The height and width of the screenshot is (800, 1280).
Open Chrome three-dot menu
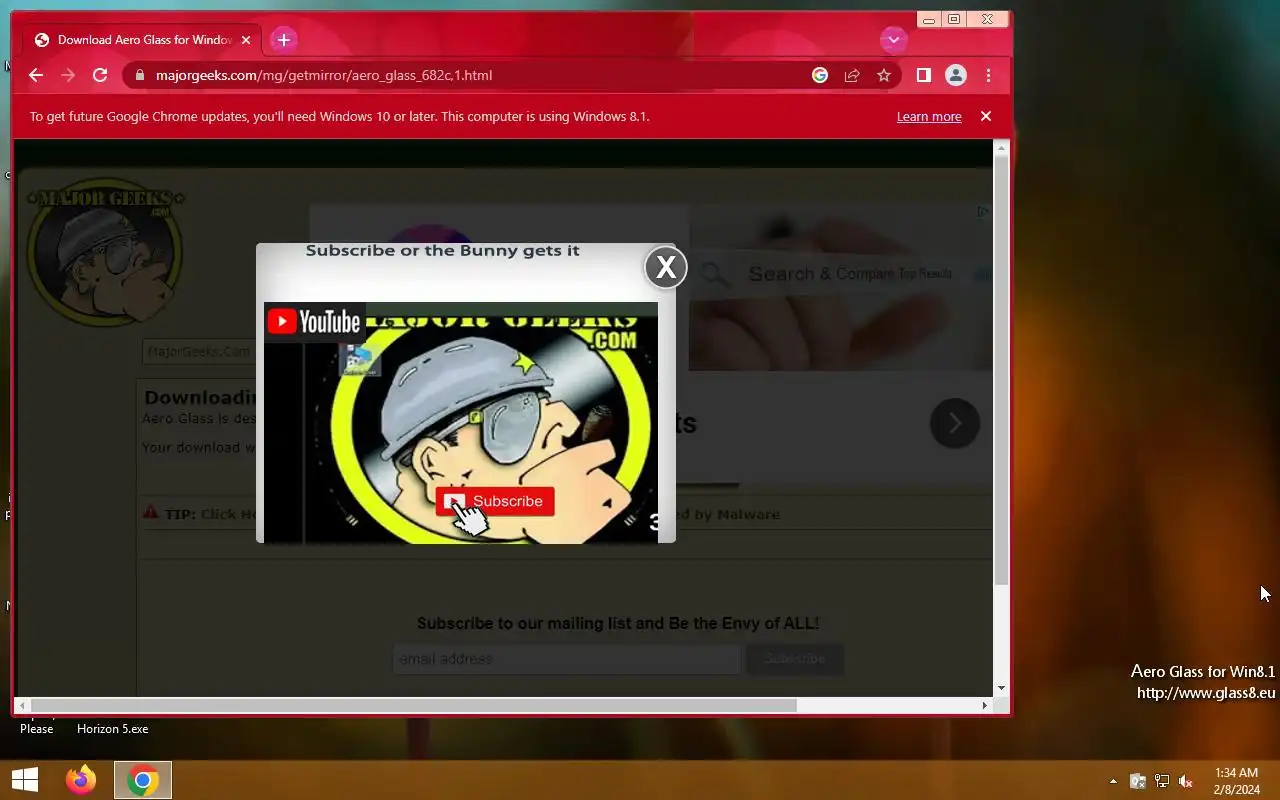pyautogui.click(x=988, y=75)
